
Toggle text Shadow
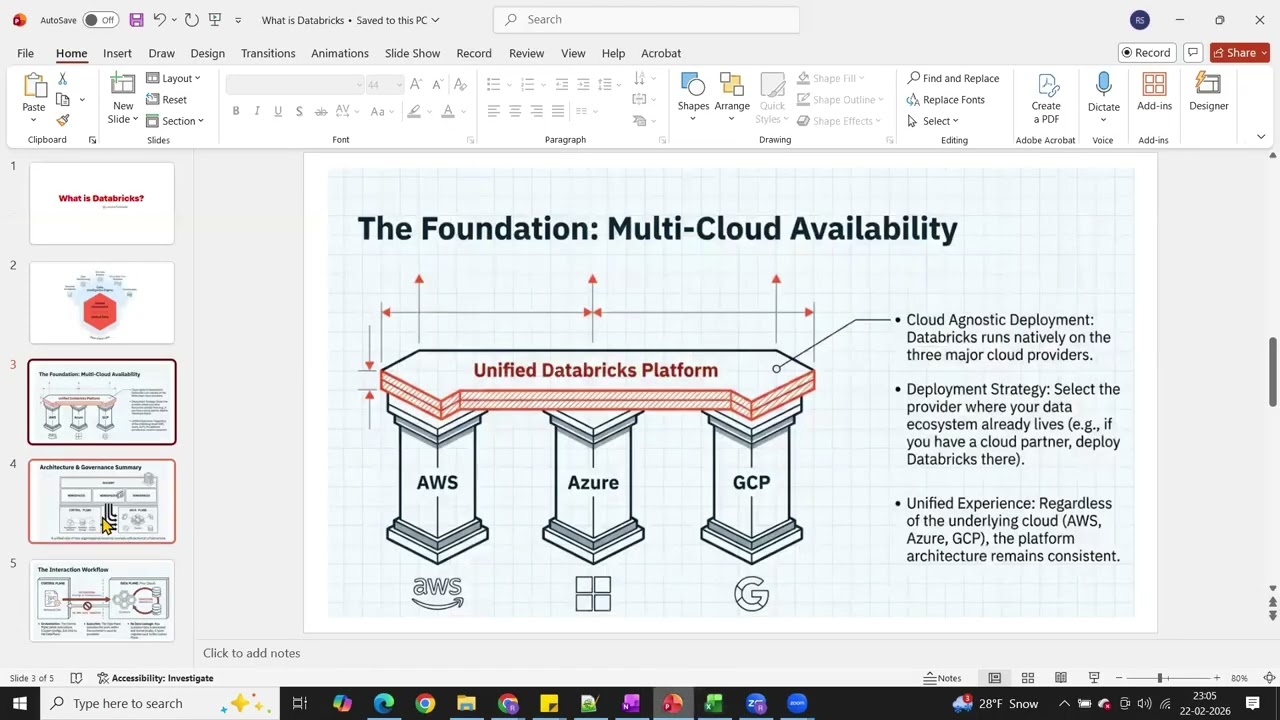click(299, 111)
